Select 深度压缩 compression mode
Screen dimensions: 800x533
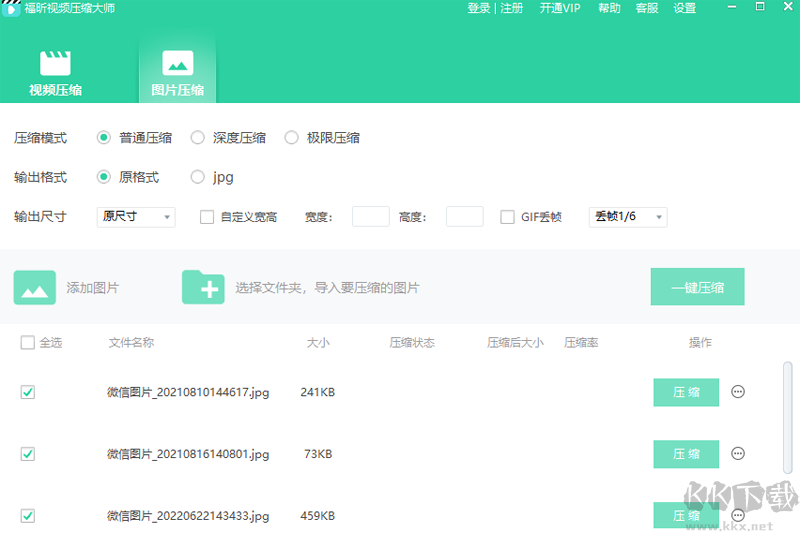[197, 138]
